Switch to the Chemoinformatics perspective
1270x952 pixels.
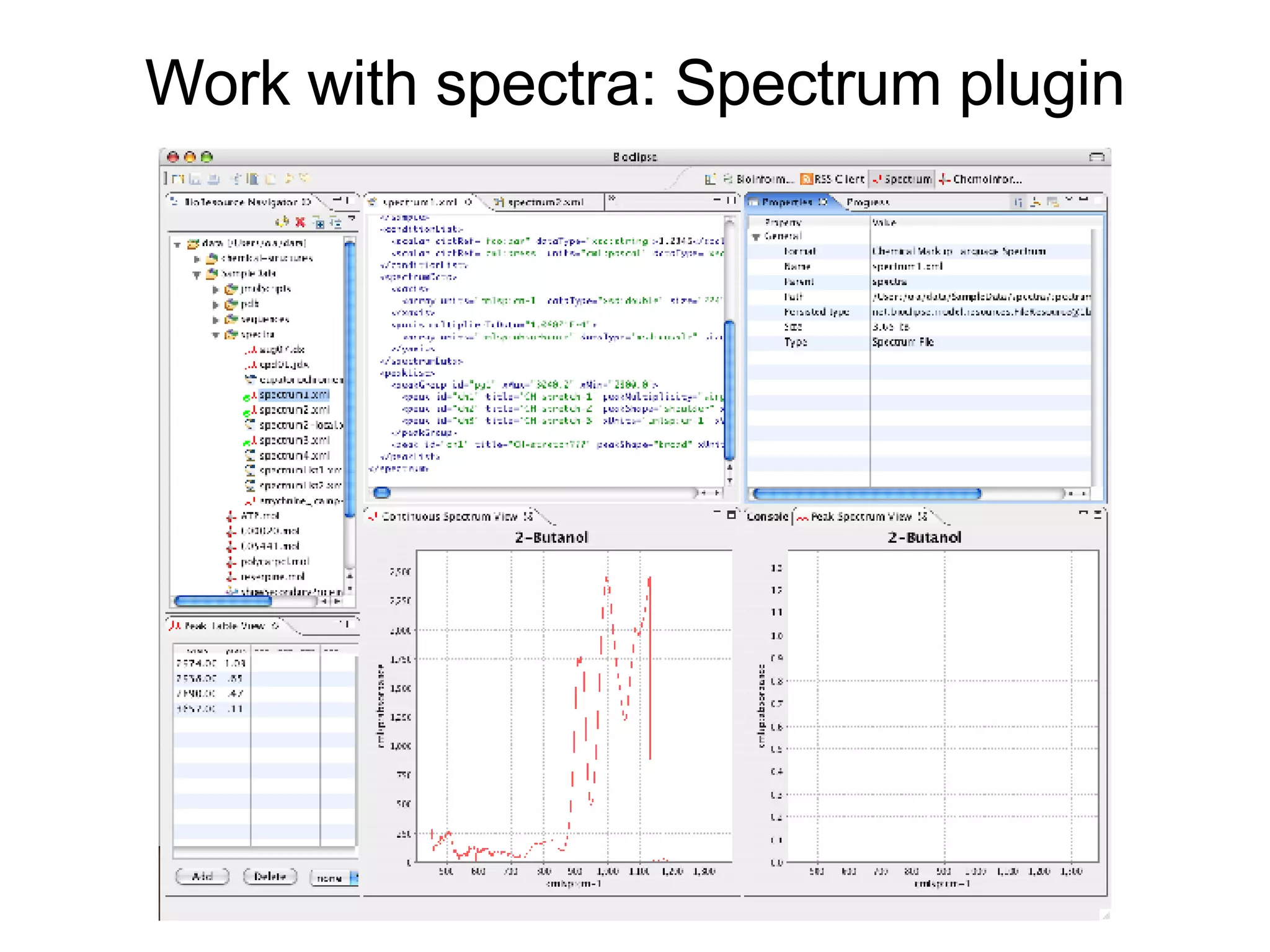pyautogui.click(x=980, y=179)
